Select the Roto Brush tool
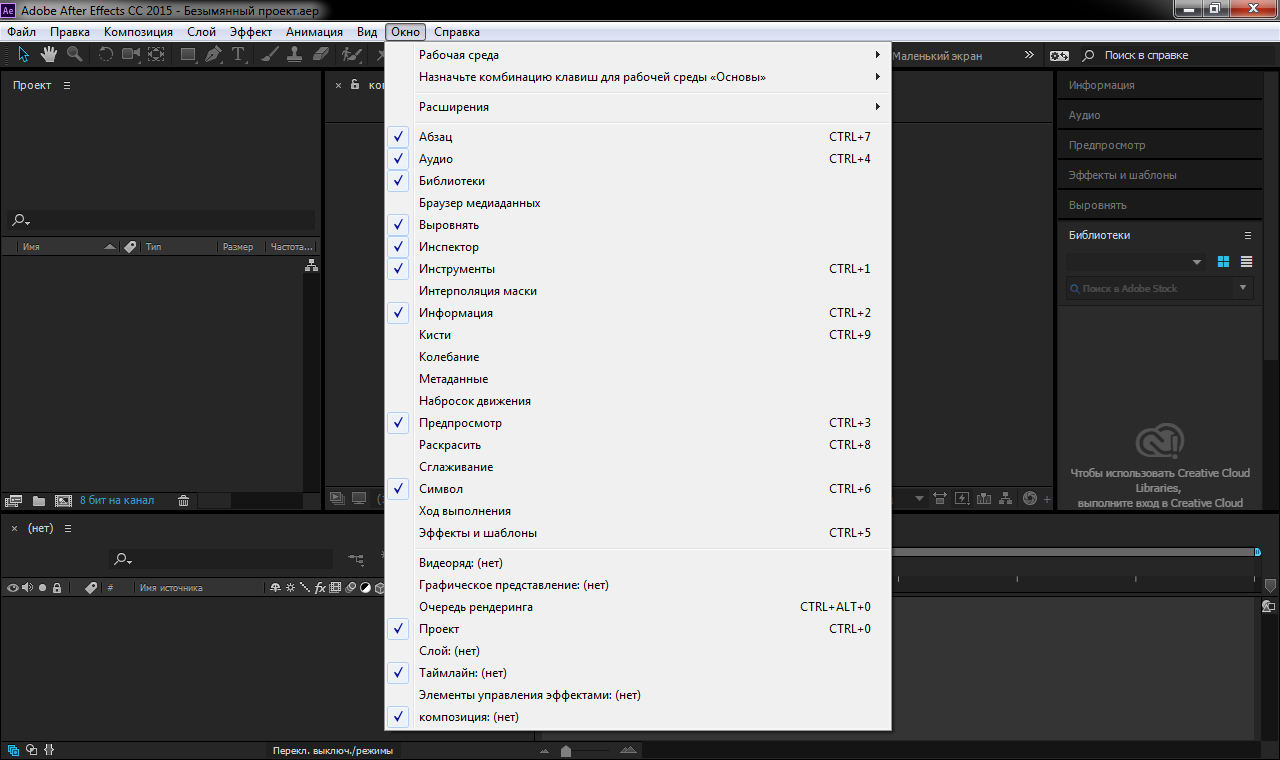1280x760 pixels. coord(350,54)
